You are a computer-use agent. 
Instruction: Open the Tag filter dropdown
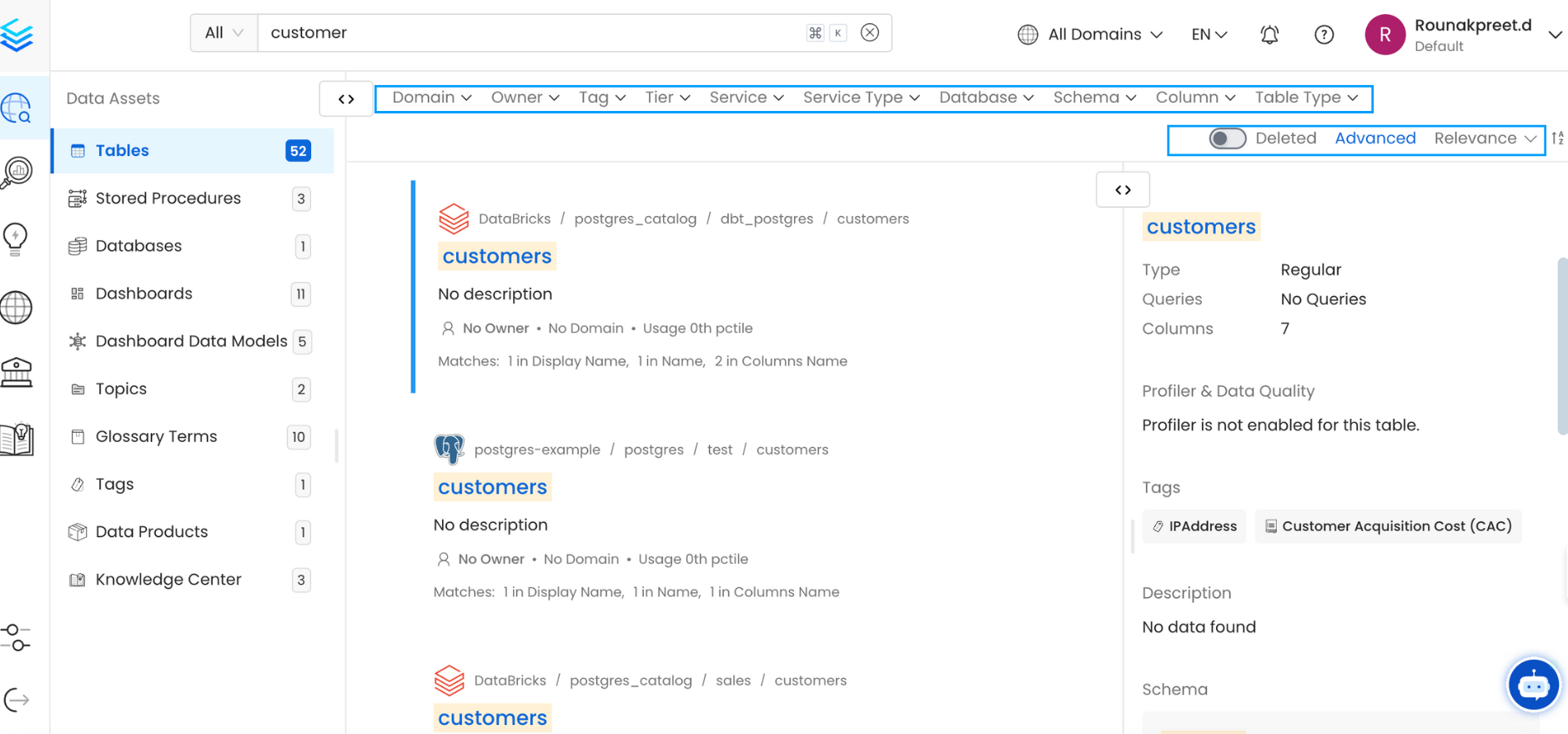[x=602, y=98]
